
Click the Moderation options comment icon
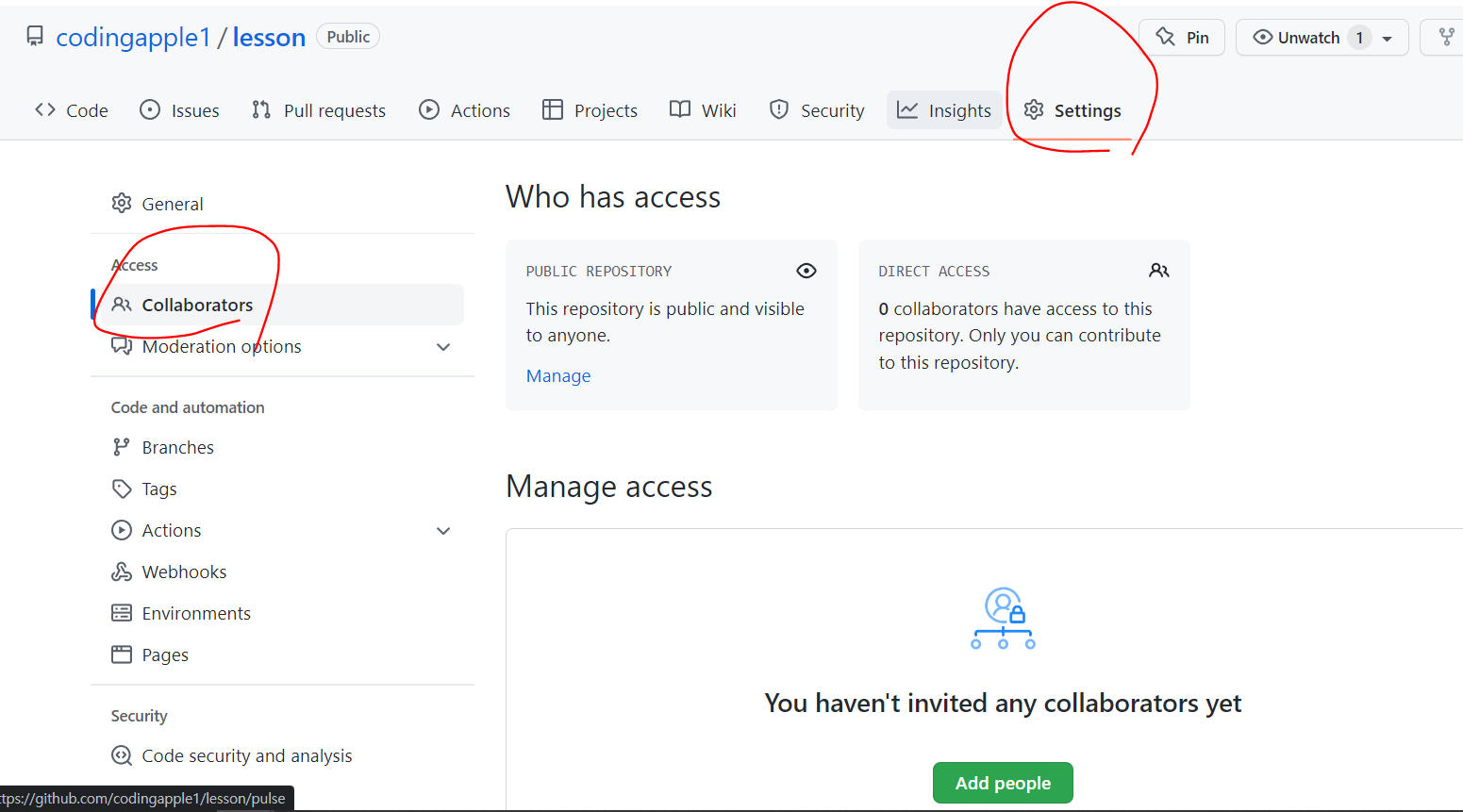point(122,346)
